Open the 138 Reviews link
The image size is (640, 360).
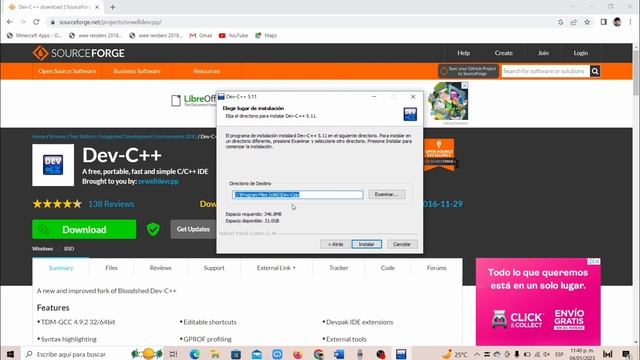(x=111, y=204)
